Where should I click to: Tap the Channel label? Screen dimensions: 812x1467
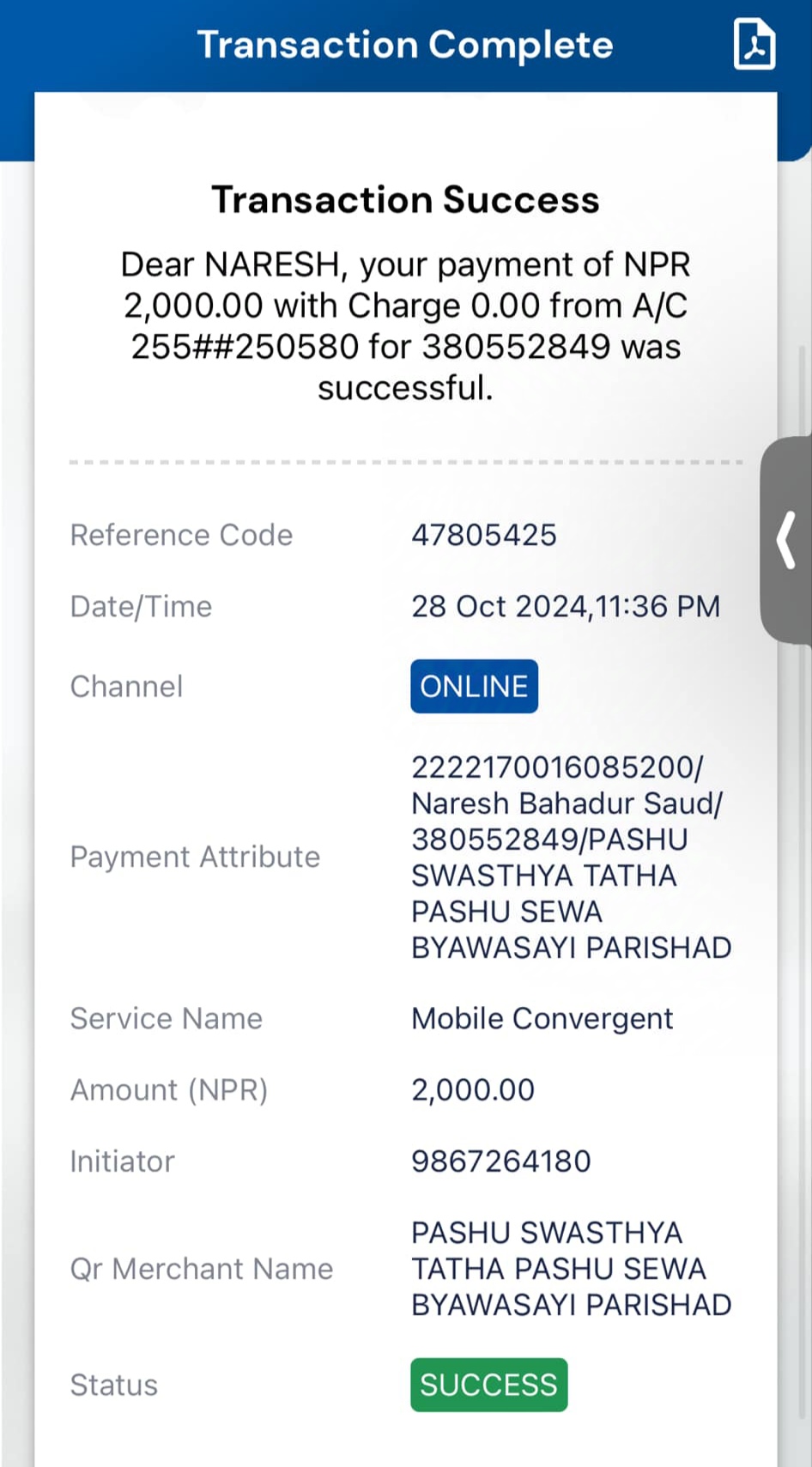(x=126, y=686)
